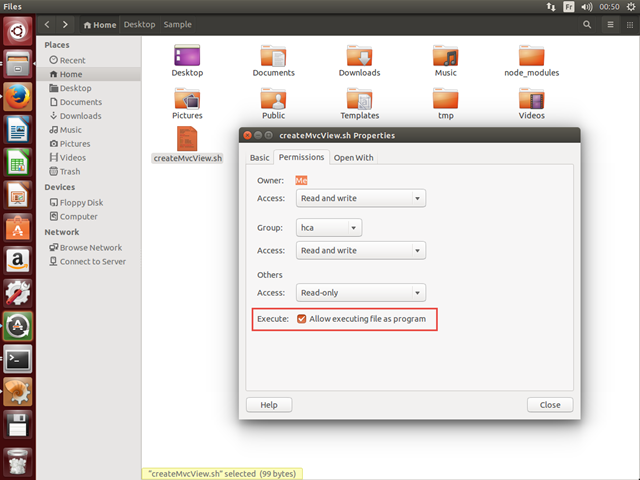Click Browse Network in sidebar

tap(89, 248)
